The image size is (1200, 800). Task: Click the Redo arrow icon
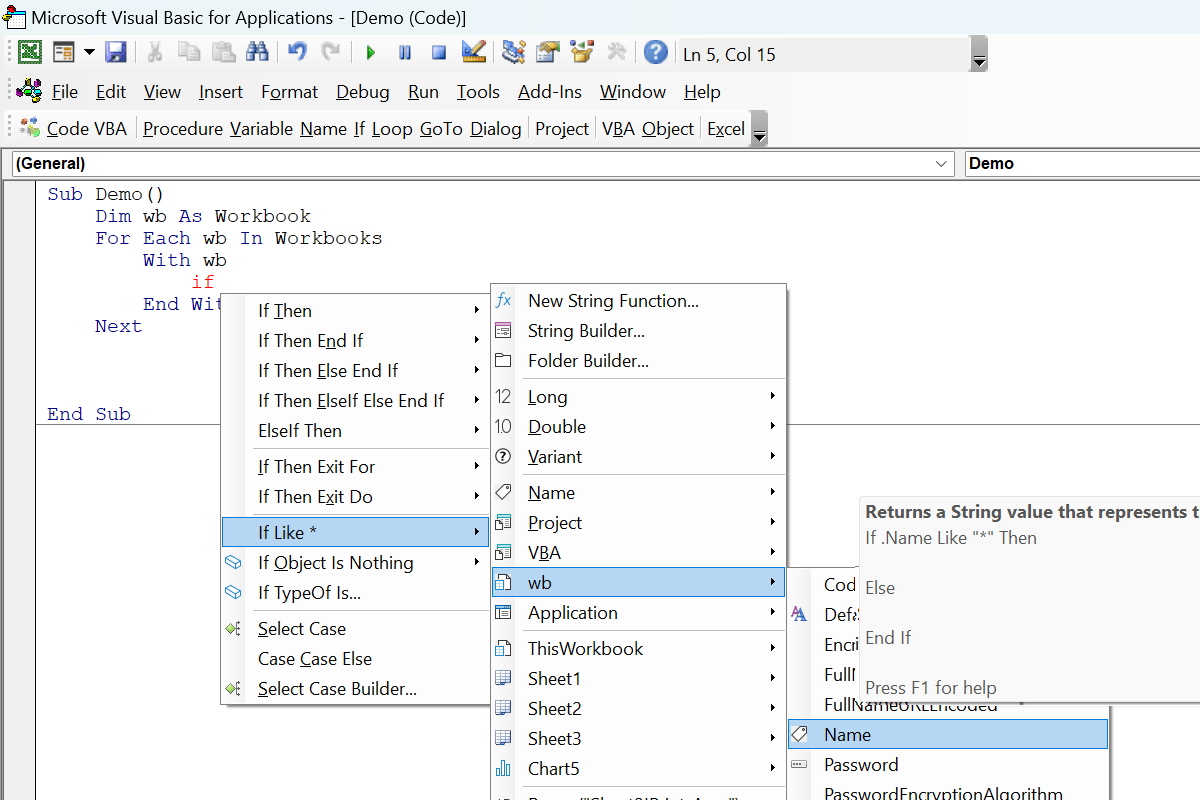coord(330,53)
